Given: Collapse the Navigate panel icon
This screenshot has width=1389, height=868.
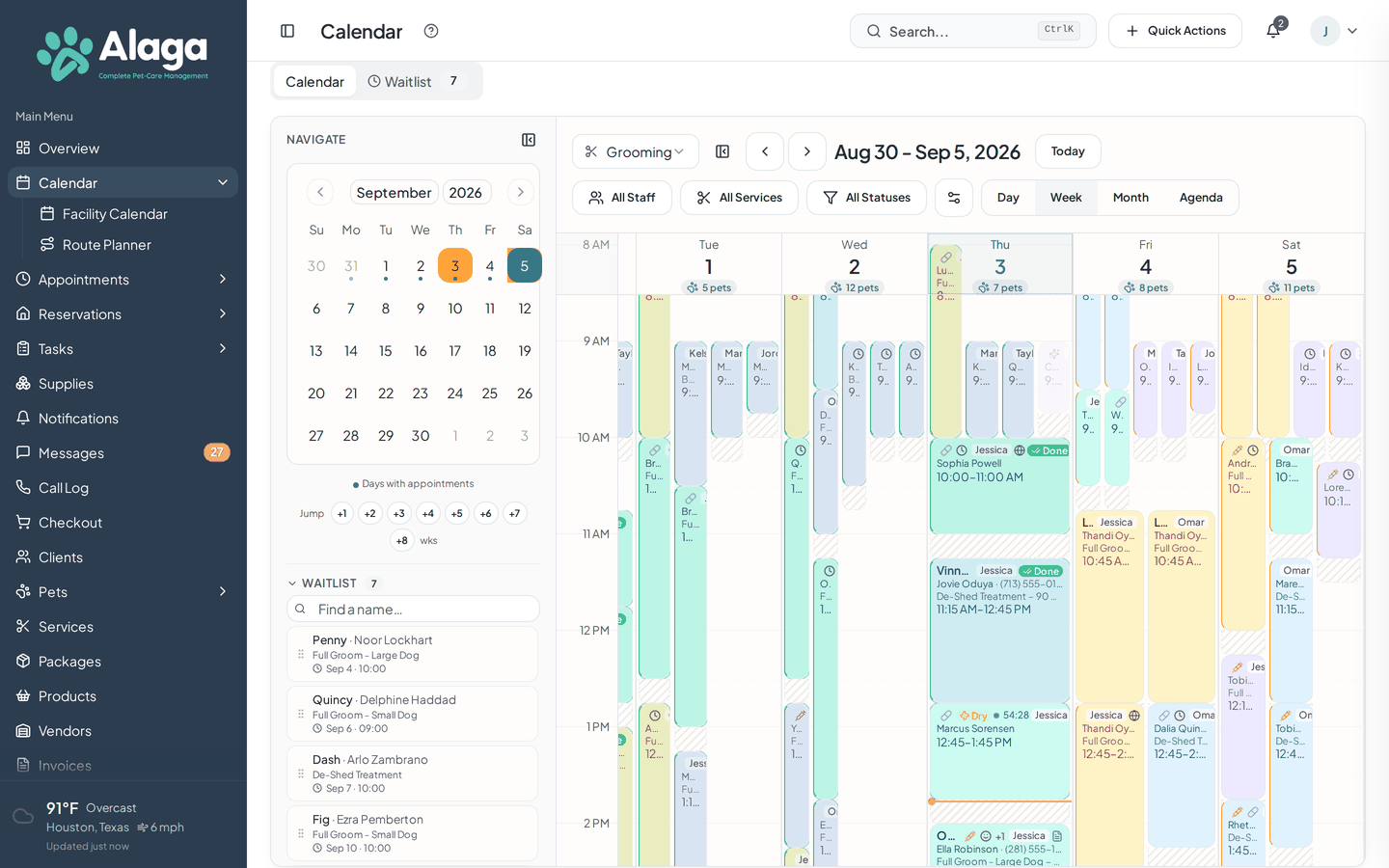Looking at the screenshot, I should [529, 140].
